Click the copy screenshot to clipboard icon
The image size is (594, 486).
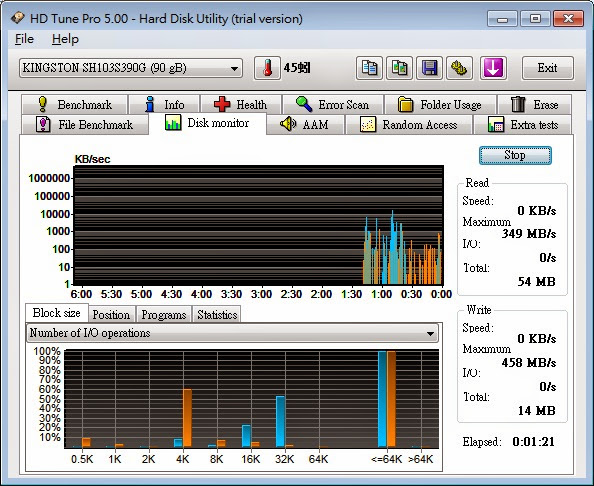tap(399, 68)
